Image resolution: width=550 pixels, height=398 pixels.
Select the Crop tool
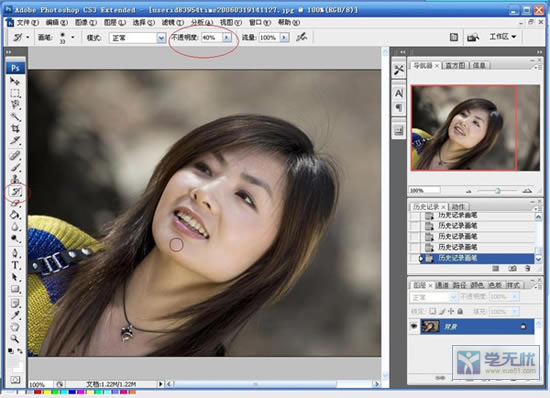pos(15,128)
